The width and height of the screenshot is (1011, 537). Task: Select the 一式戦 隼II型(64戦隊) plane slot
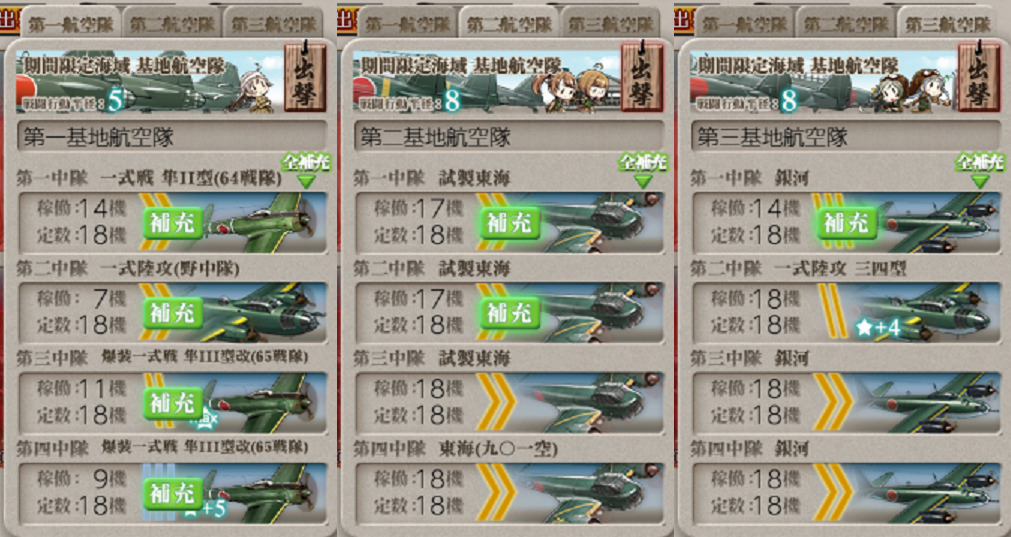(173, 222)
